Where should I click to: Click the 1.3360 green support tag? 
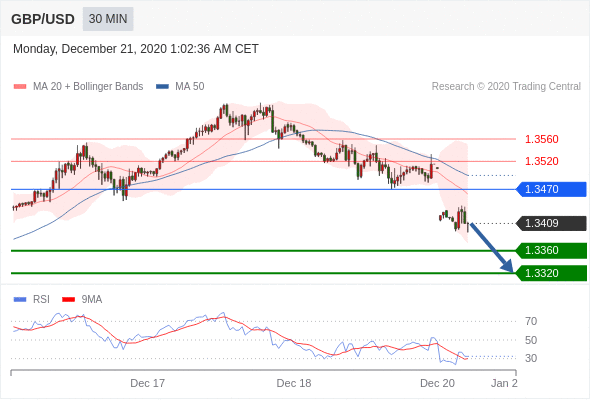click(x=551, y=251)
